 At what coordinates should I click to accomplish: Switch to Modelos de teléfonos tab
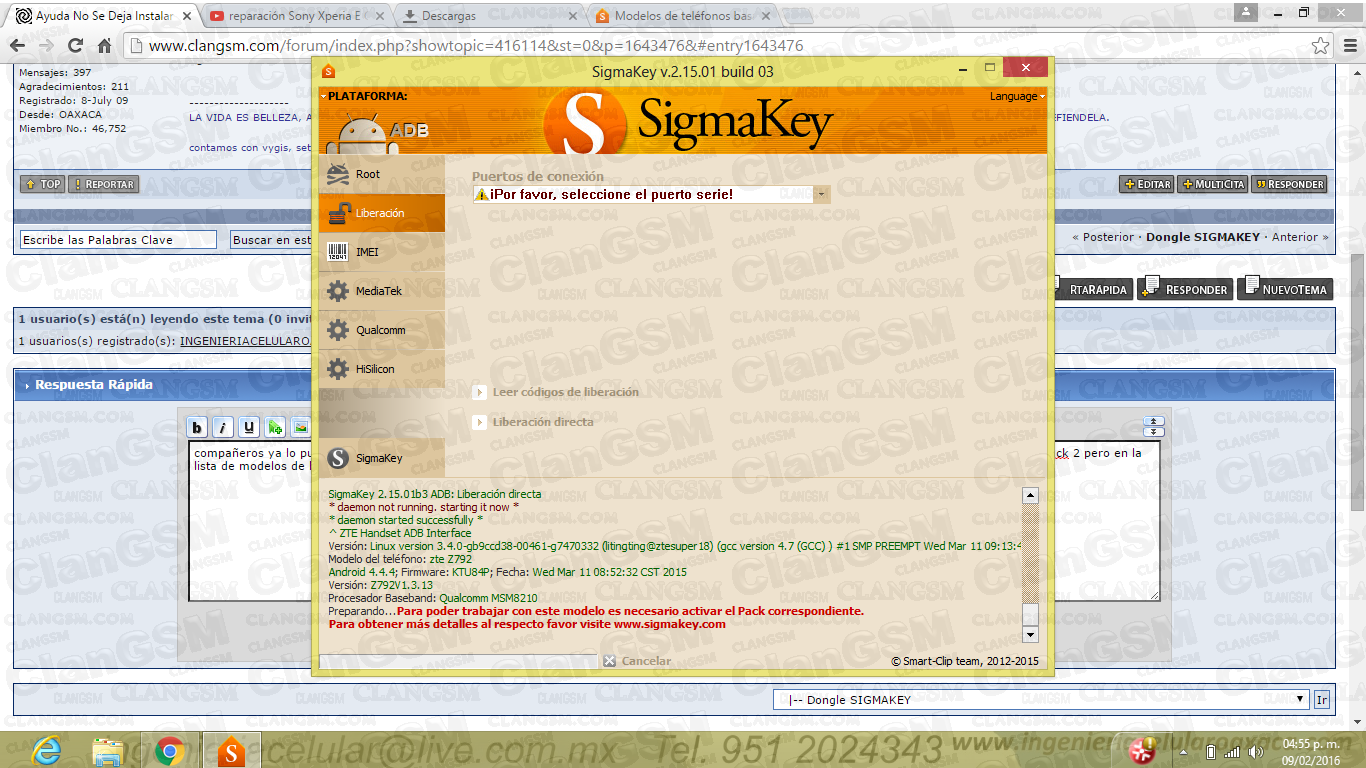click(x=683, y=16)
